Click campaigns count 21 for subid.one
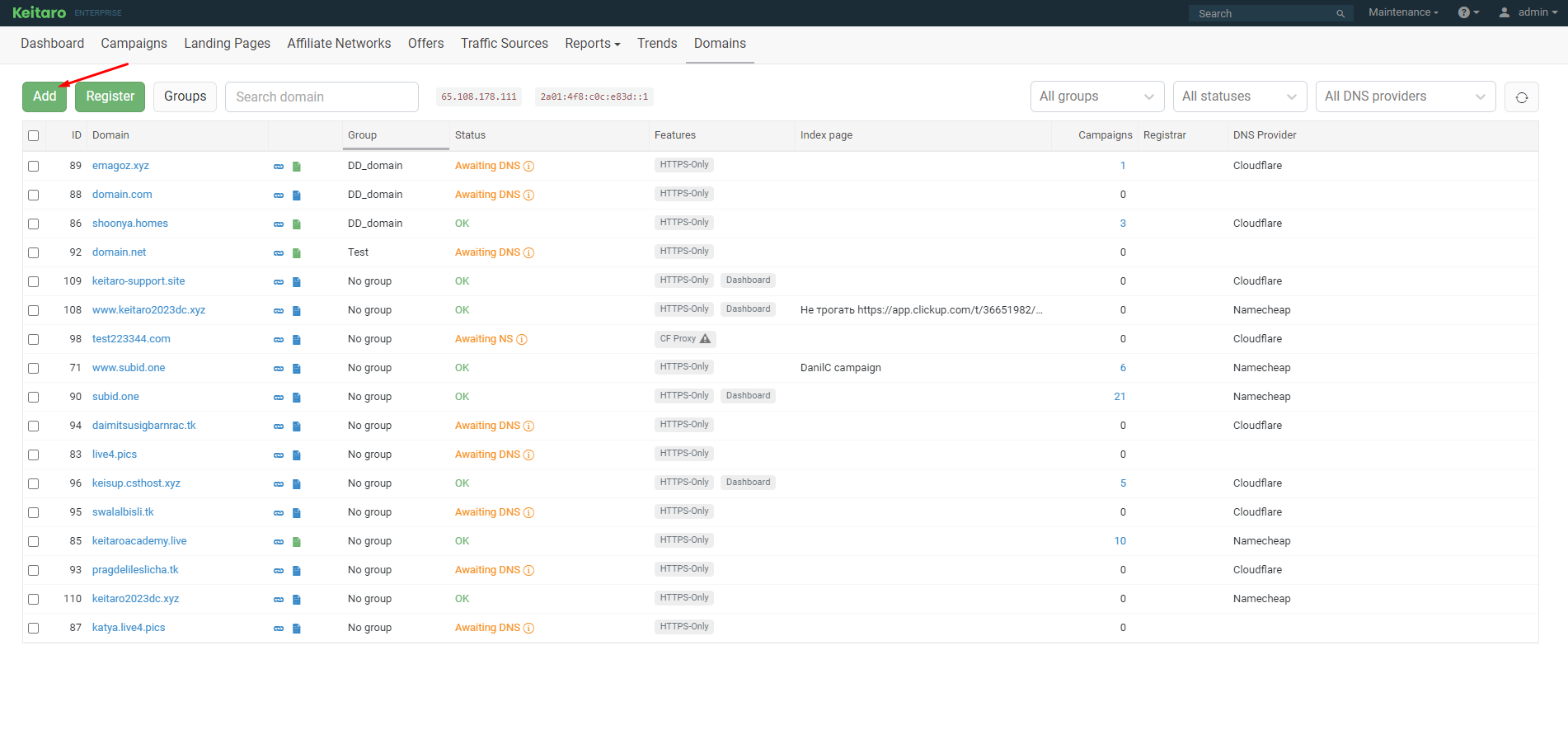 [1120, 397]
